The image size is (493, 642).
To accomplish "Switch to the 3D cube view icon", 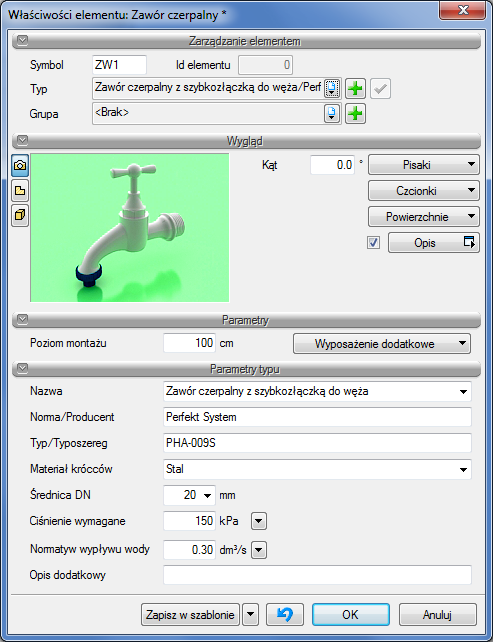I will point(20,215).
